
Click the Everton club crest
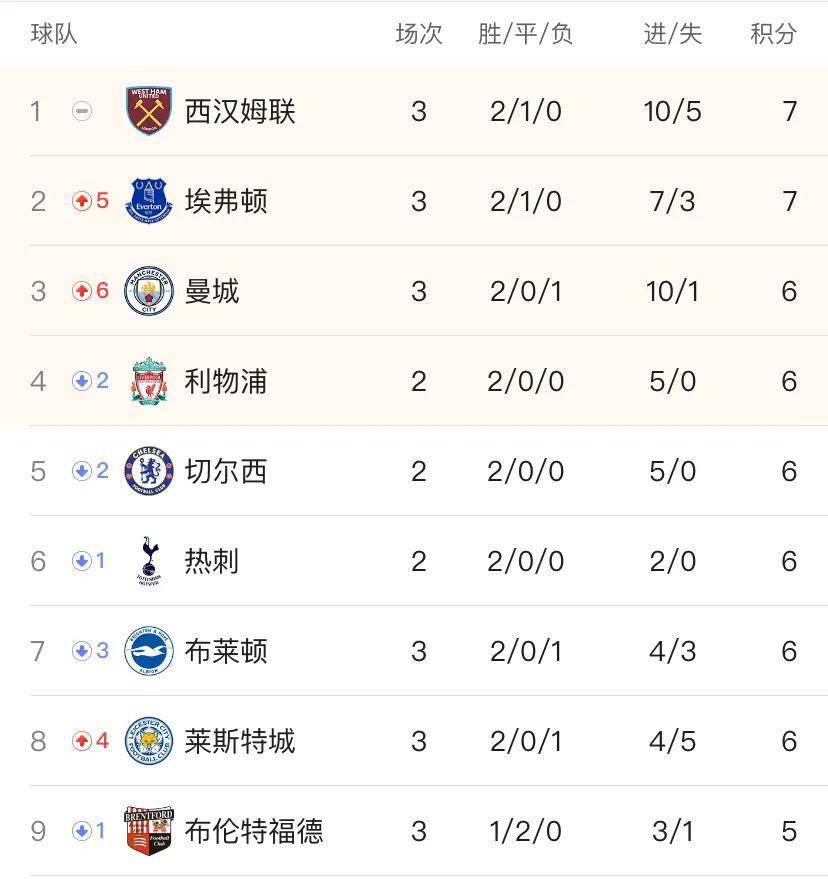(x=149, y=201)
